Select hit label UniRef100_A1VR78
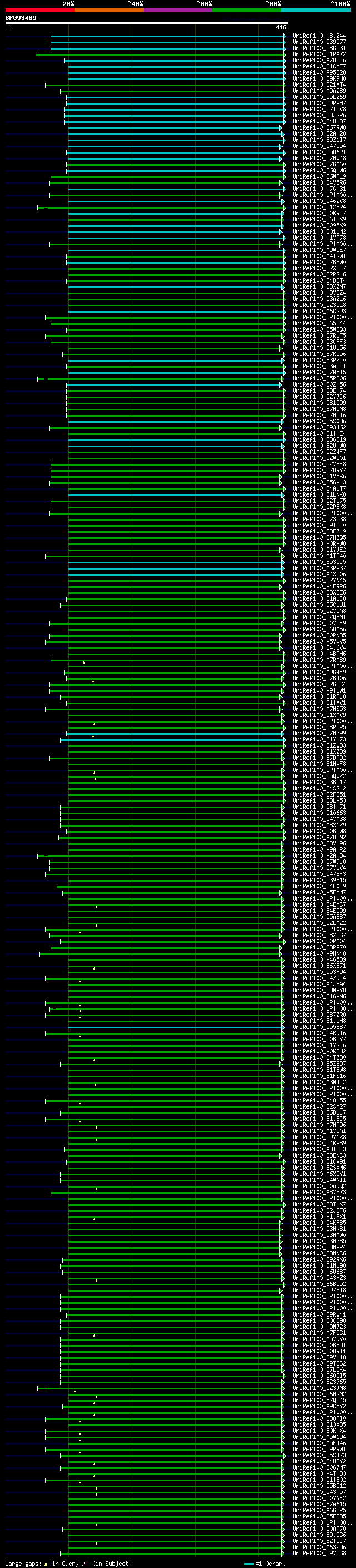The height and width of the screenshot is (1568, 356). (x=319, y=238)
